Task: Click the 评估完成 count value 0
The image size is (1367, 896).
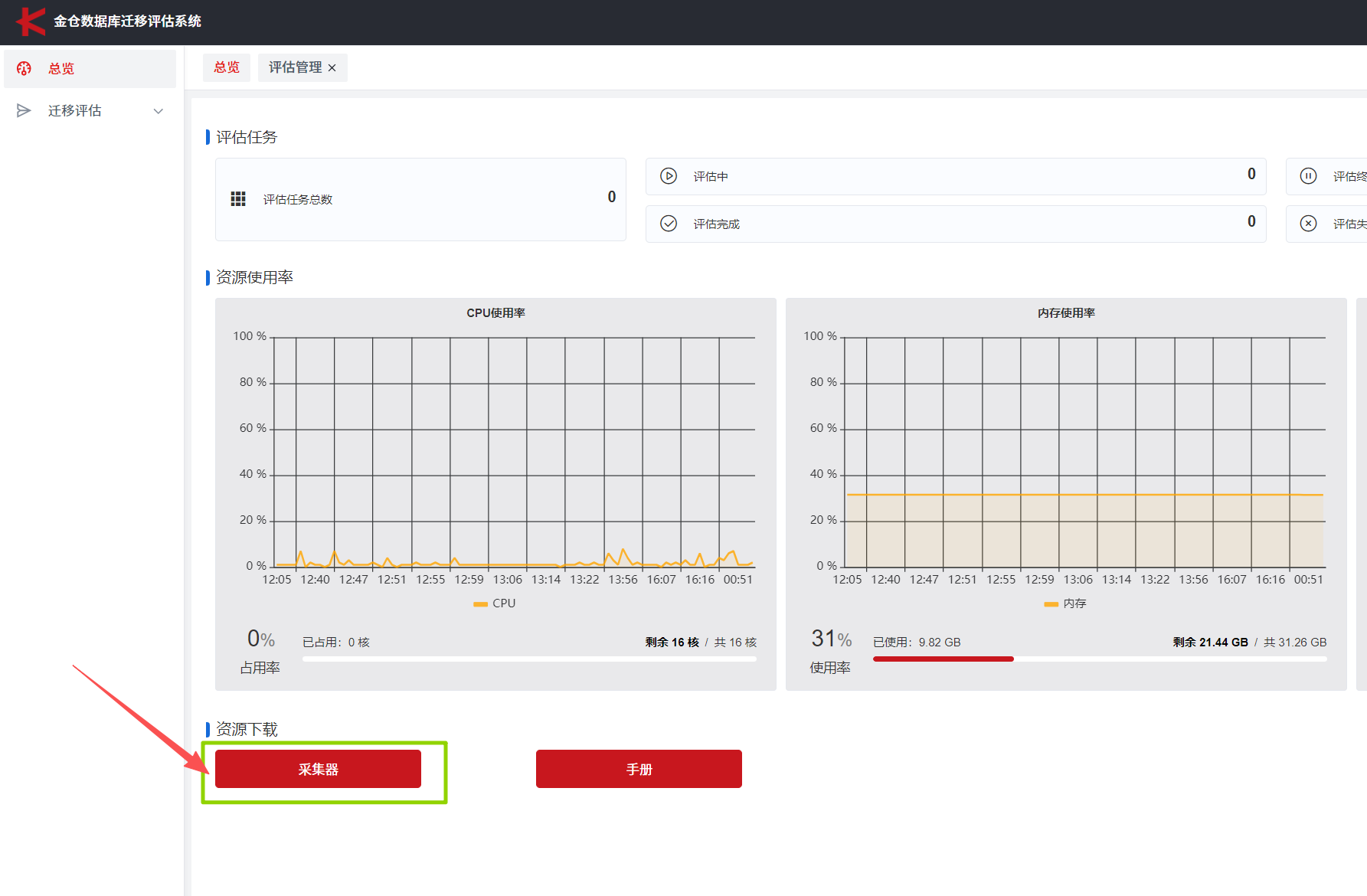Action: [1251, 221]
